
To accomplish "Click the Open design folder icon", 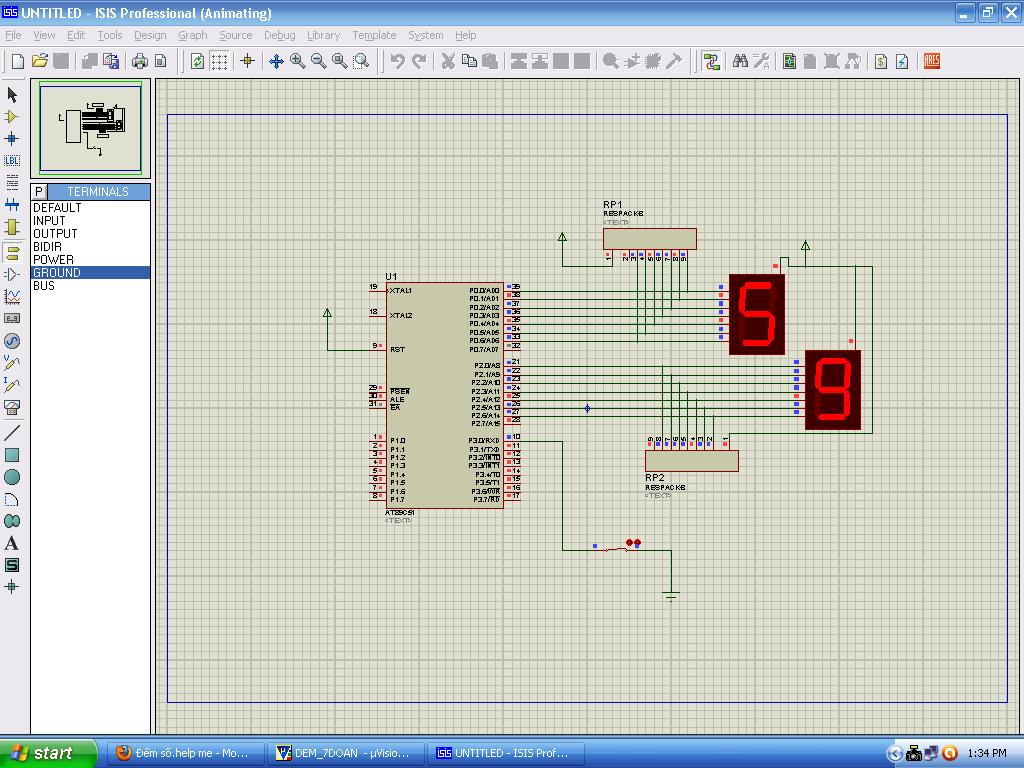I will [39, 61].
